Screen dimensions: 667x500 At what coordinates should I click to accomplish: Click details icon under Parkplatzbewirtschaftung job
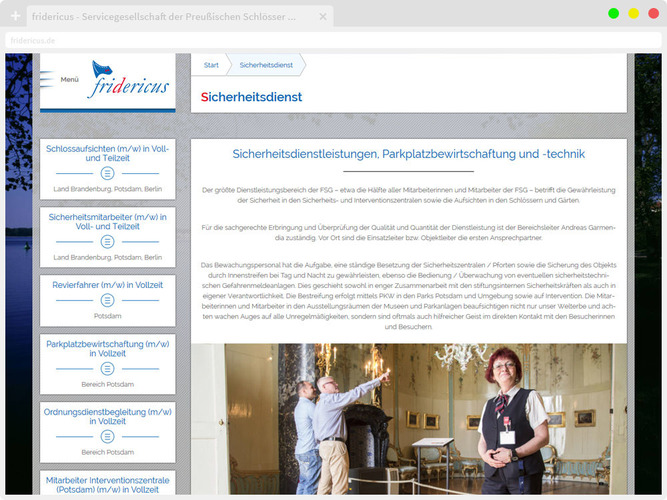pos(107,369)
